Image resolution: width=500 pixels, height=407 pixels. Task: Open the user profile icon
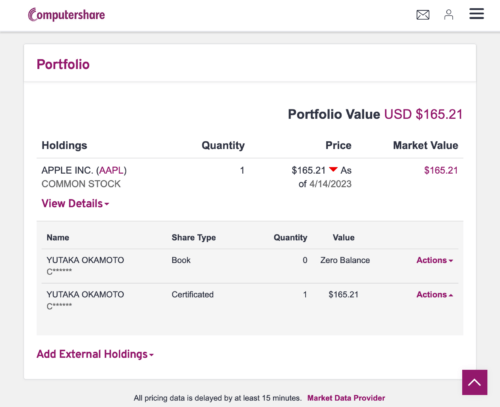pos(448,15)
